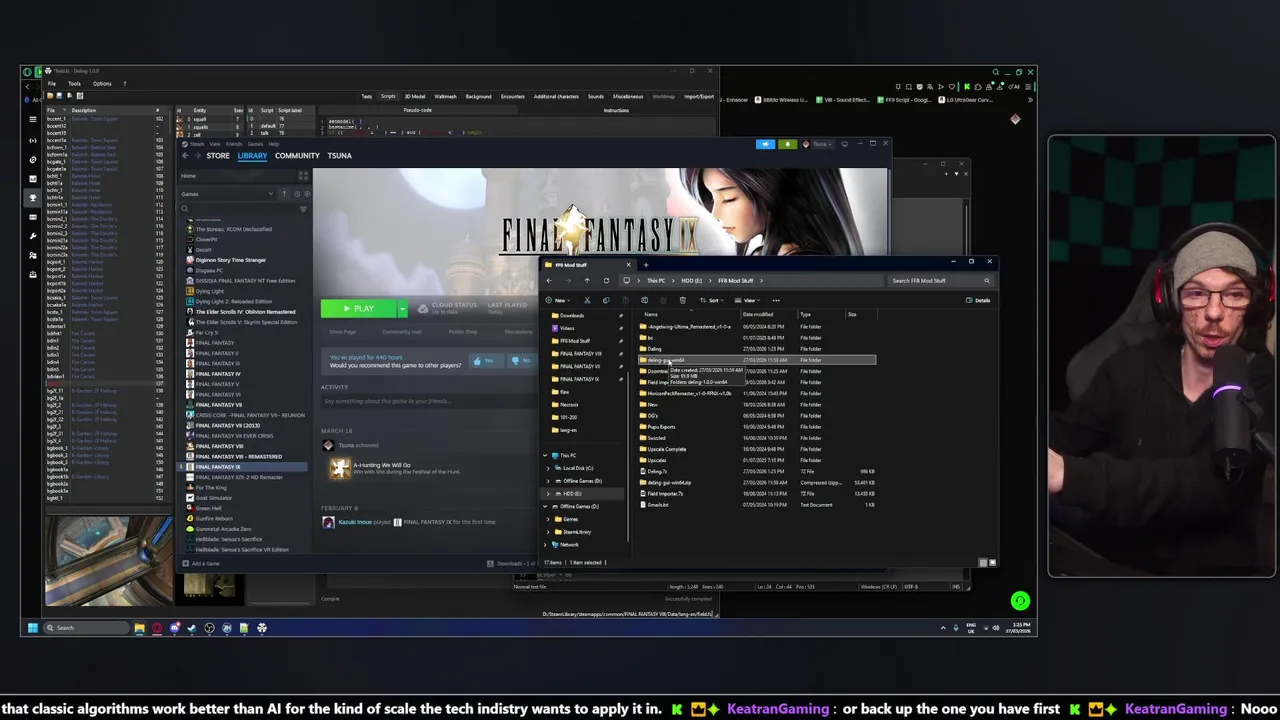Click the taskbar Search box
The width and height of the screenshot is (1280, 720).
point(84,628)
